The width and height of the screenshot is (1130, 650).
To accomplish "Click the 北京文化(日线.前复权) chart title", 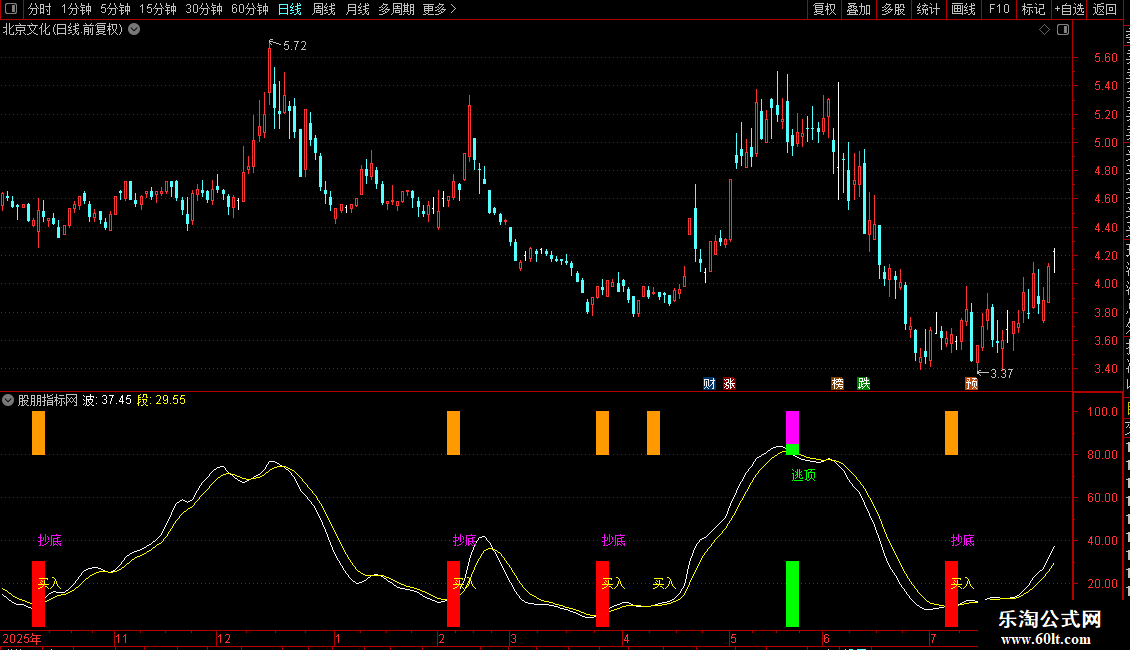I will click(x=63, y=30).
